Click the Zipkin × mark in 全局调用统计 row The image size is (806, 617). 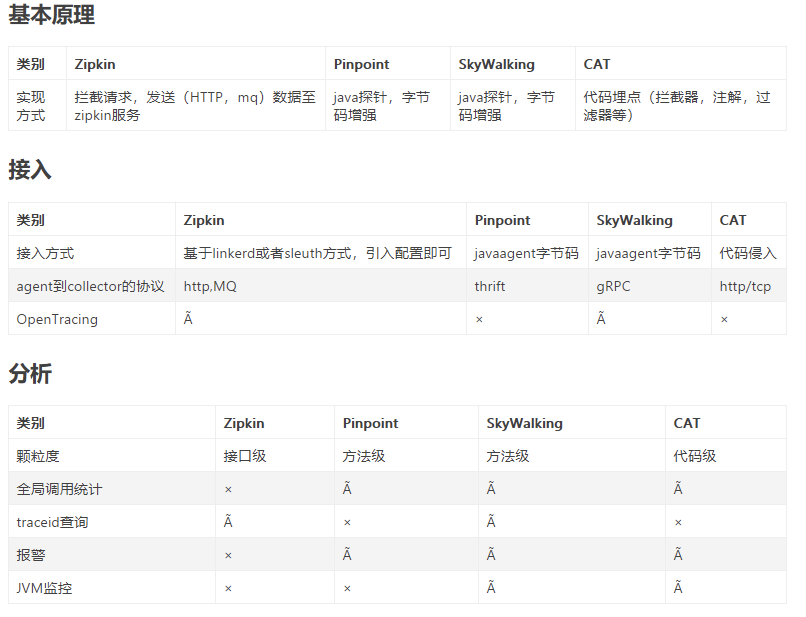[228, 490]
